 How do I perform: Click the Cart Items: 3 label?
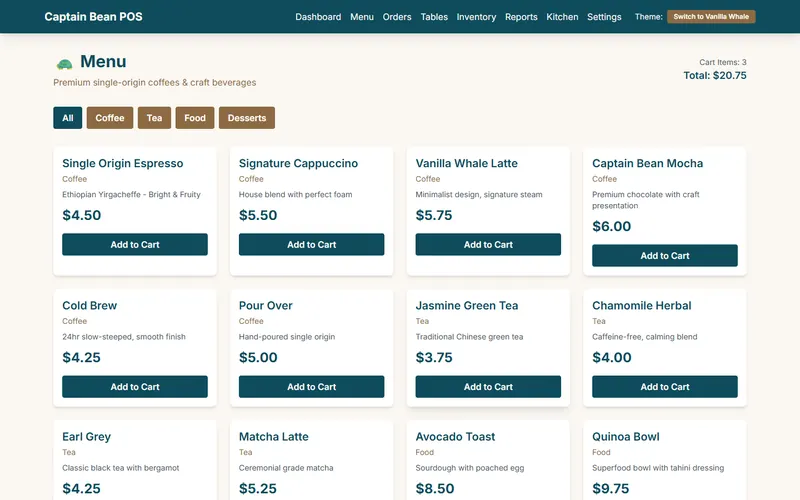tap(722, 62)
